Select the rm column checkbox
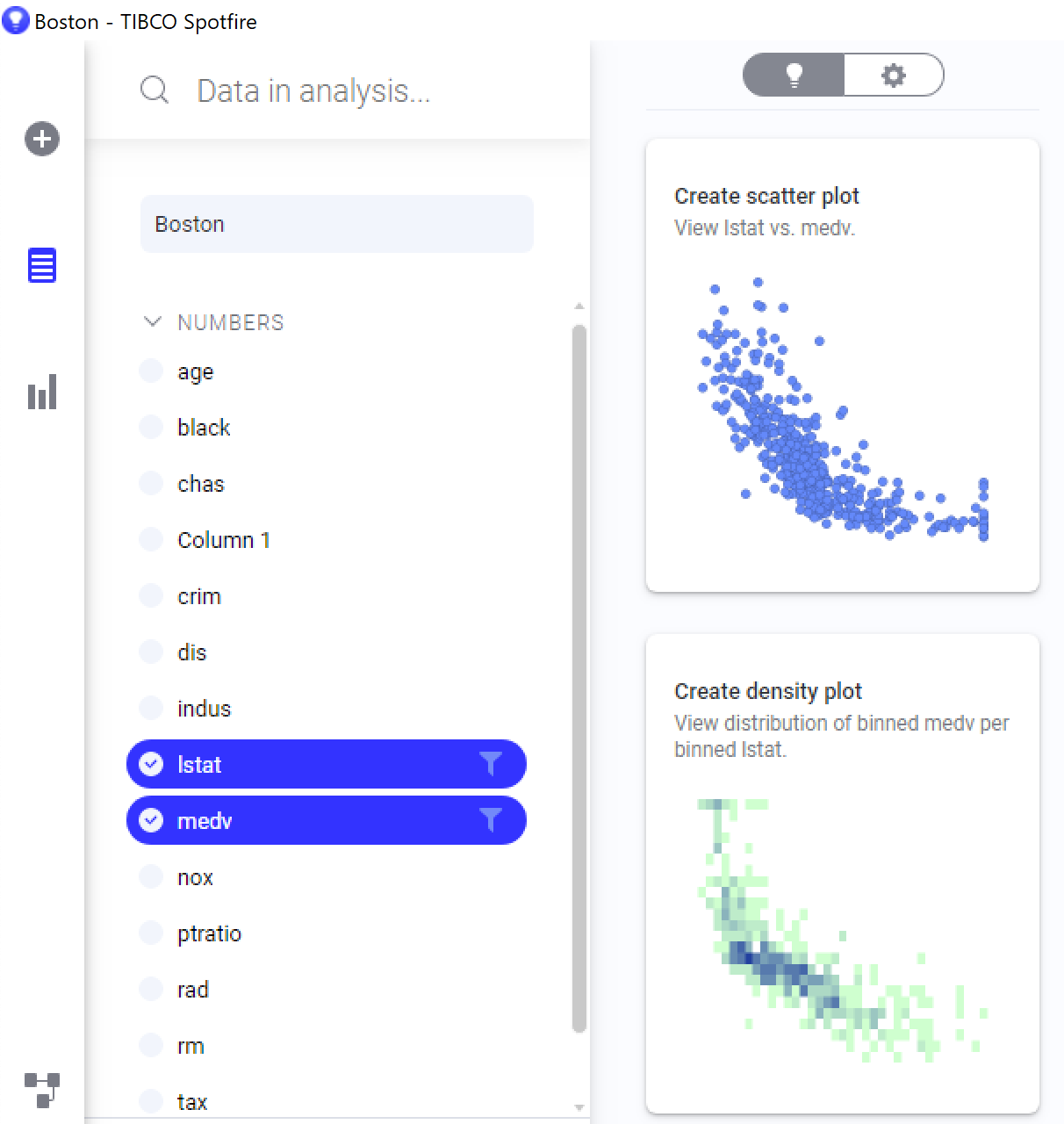The width and height of the screenshot is (1064, 1124). [150, 1045]
